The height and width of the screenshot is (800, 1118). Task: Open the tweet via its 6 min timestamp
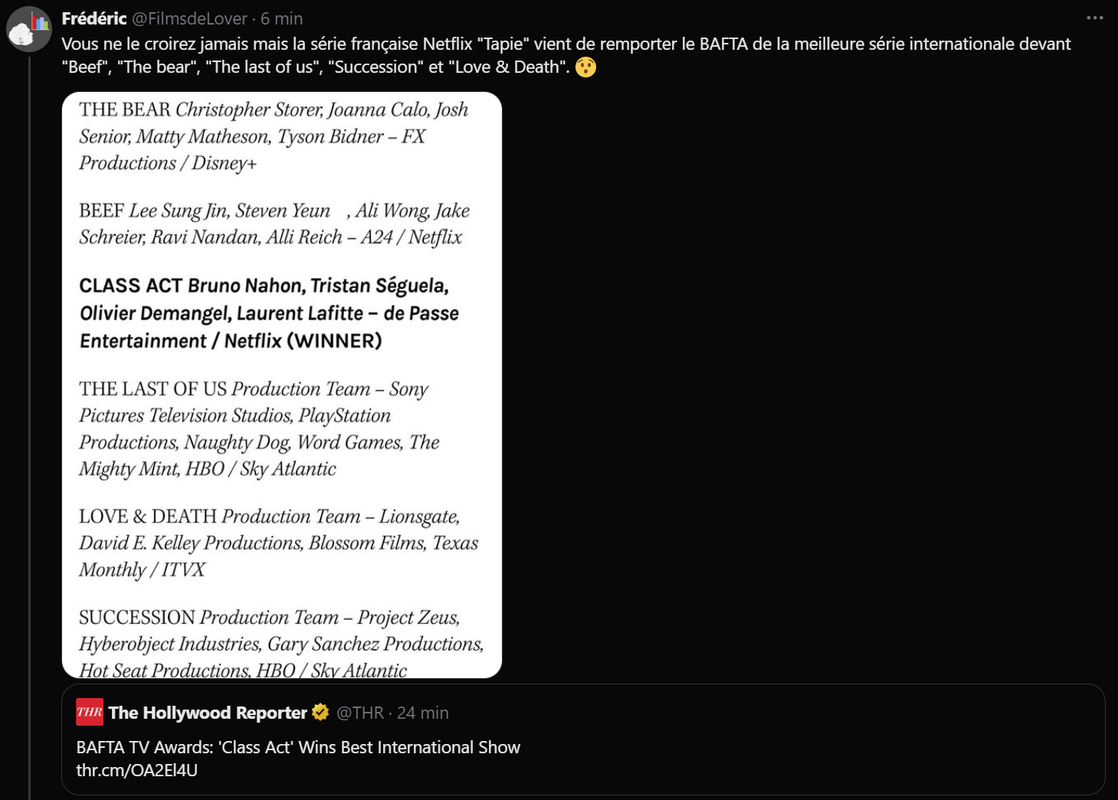click(x=282, y=19)
